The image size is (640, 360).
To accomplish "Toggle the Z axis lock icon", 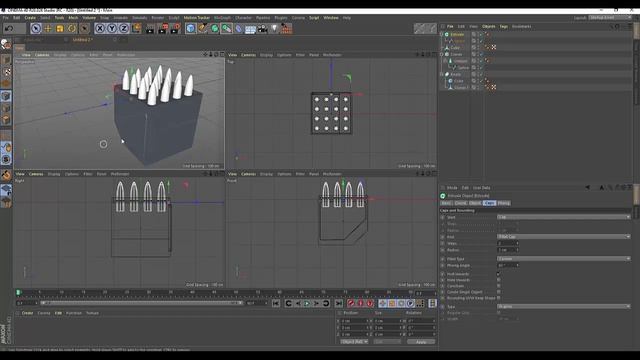I will tap(124, 28).
